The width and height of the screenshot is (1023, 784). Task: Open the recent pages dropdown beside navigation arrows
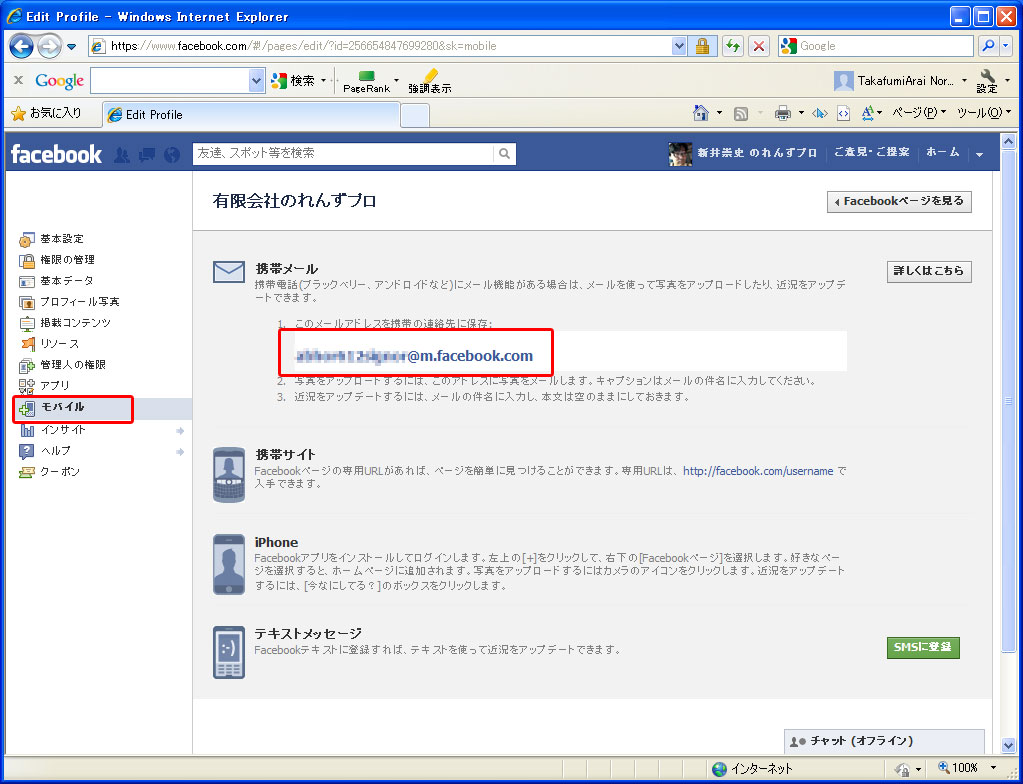click(x=72, y=47)
